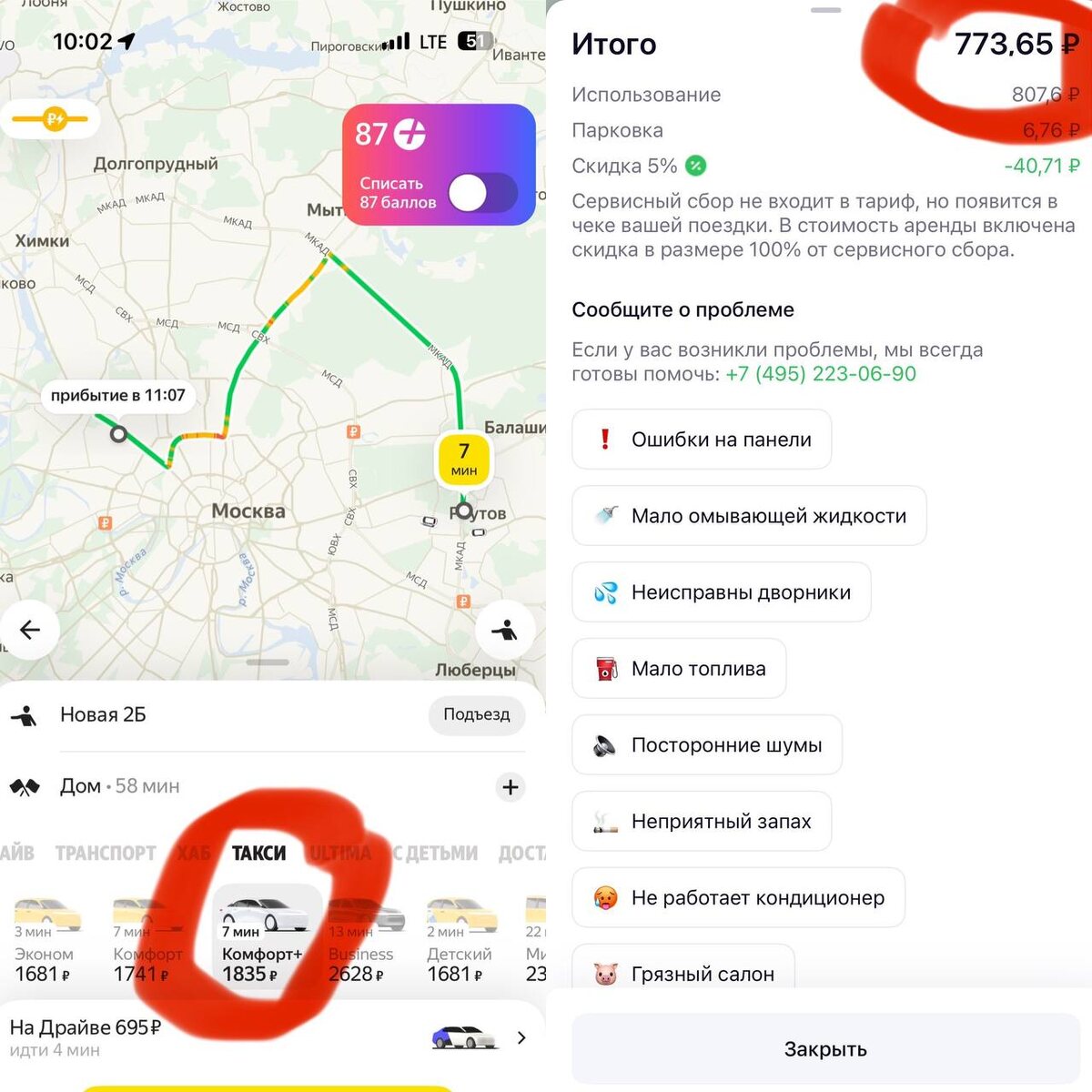Image resolution: width=1092 pixels, height=1092 pixels.
Task: Switch to the ТРАНСПОРТ tab
Action: pyautogui.click(x=106, y=854)
